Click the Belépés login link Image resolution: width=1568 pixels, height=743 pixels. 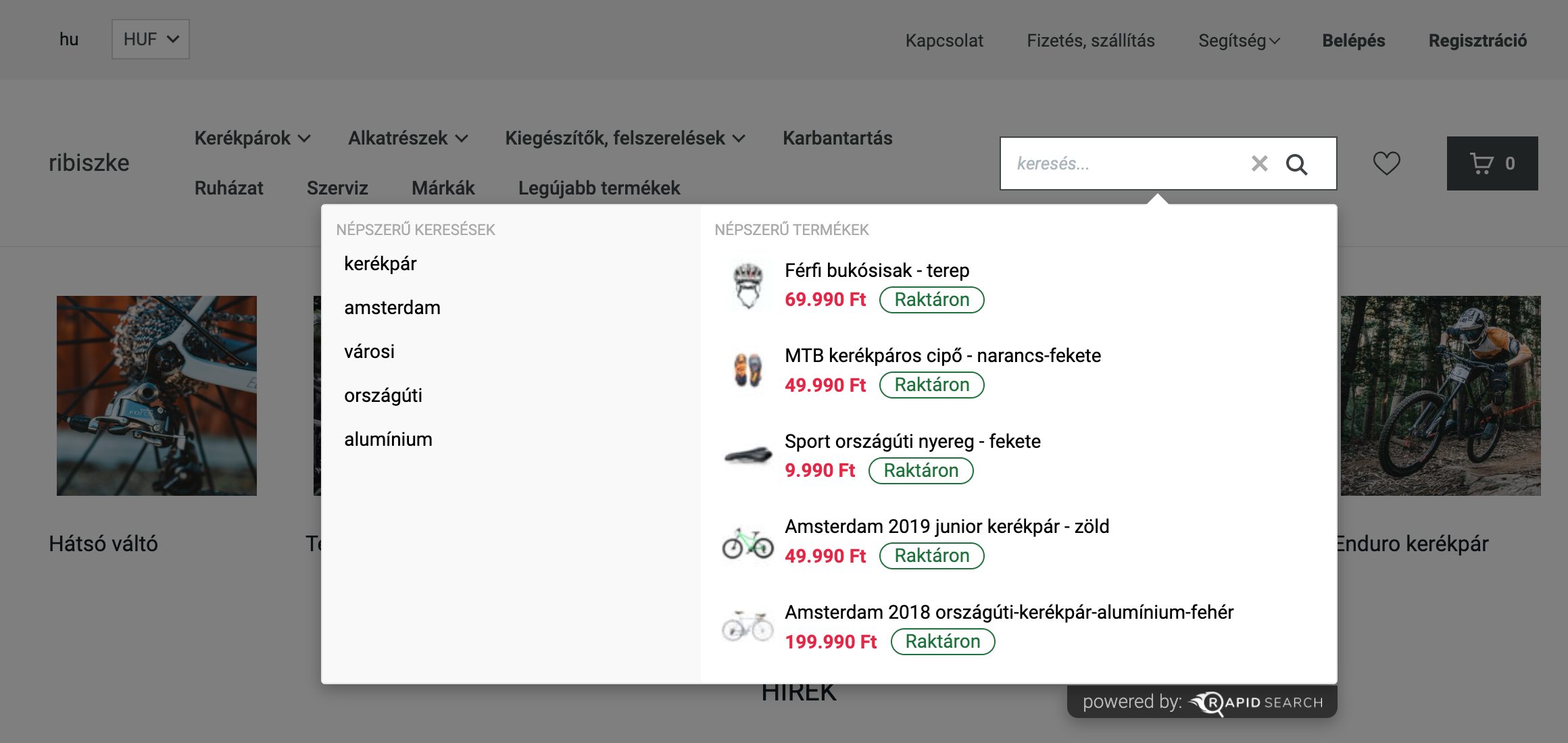1353,41
